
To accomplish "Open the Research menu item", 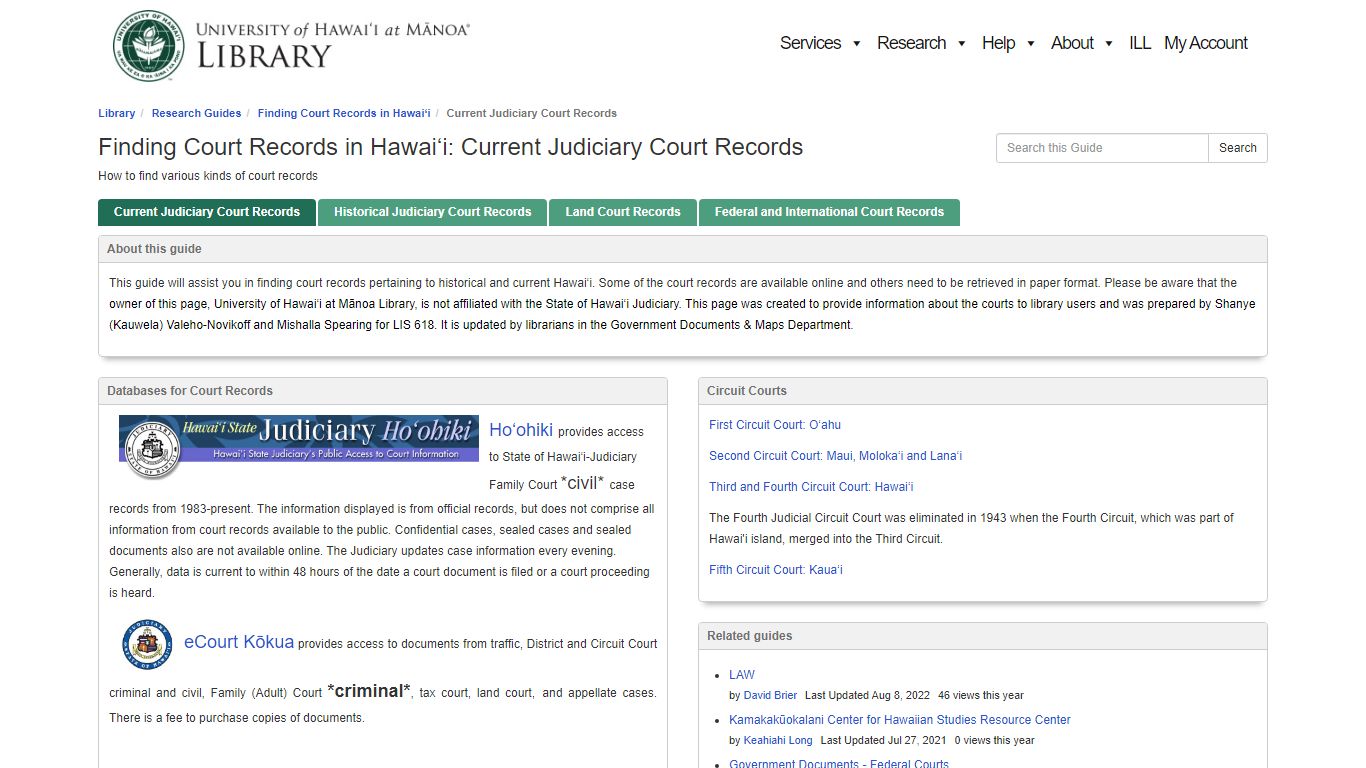I will 911,43.
